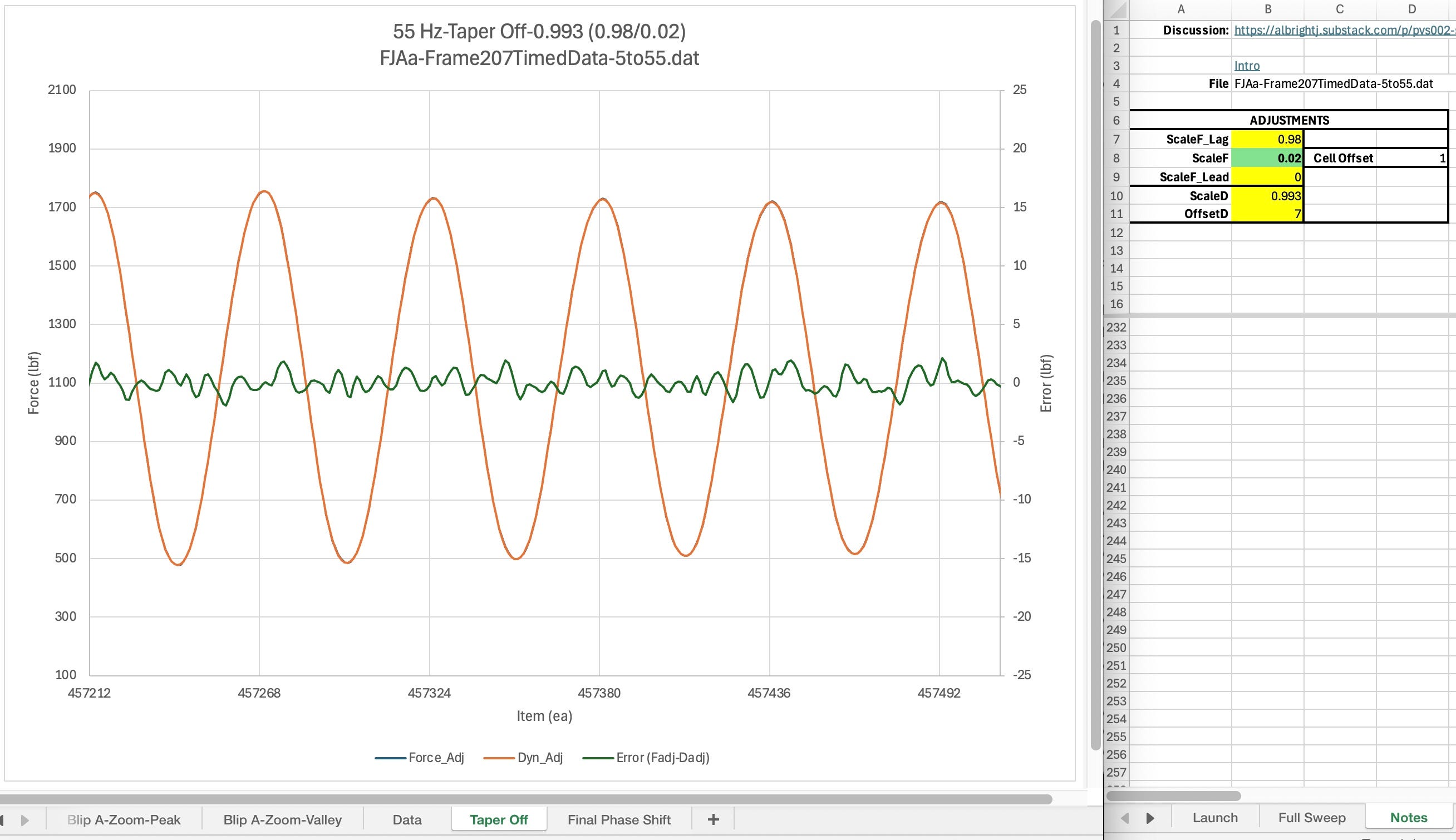Select ScaleF_Lag value cell 0.98
The image size is (1456, 840).
[1267, 139]
